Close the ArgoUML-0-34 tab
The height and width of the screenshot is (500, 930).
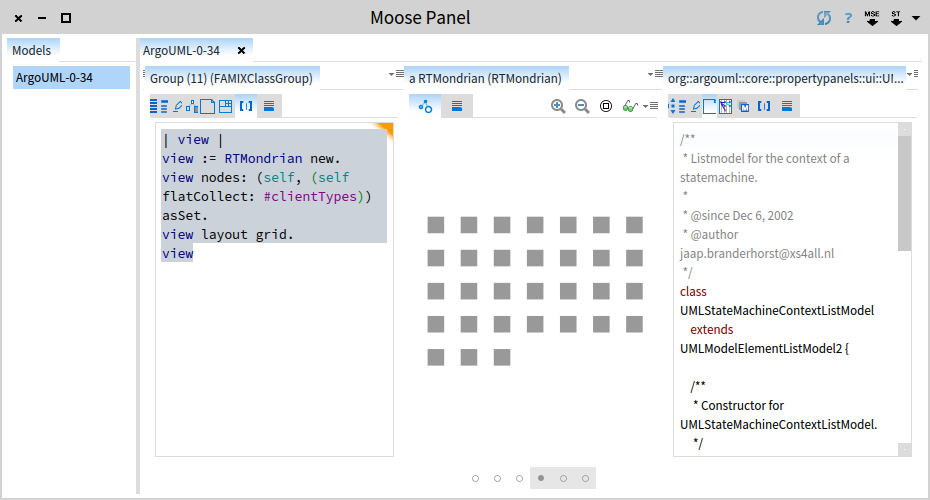click(241, 50)
